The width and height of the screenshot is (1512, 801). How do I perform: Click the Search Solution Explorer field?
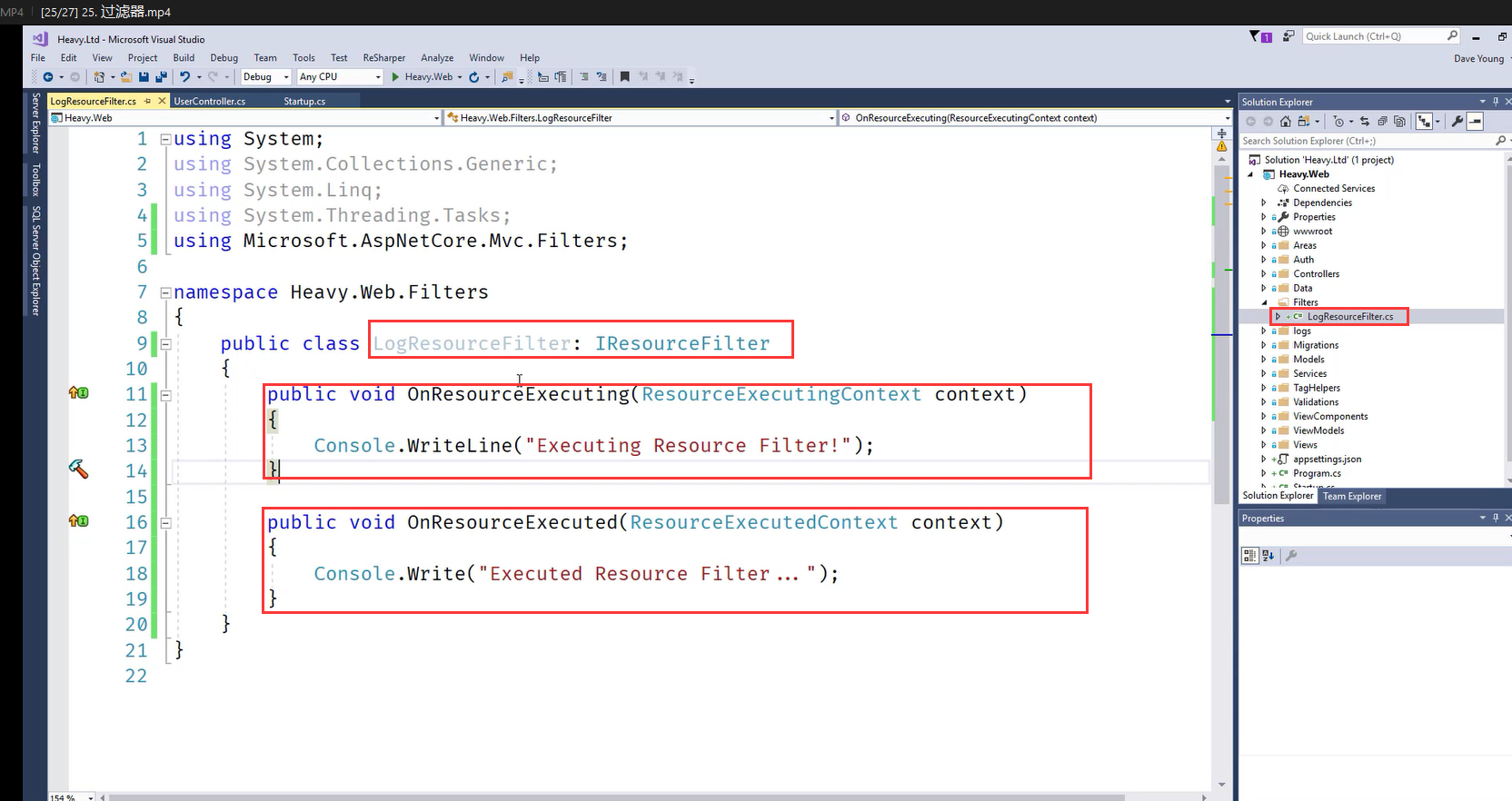point(1363,141)
